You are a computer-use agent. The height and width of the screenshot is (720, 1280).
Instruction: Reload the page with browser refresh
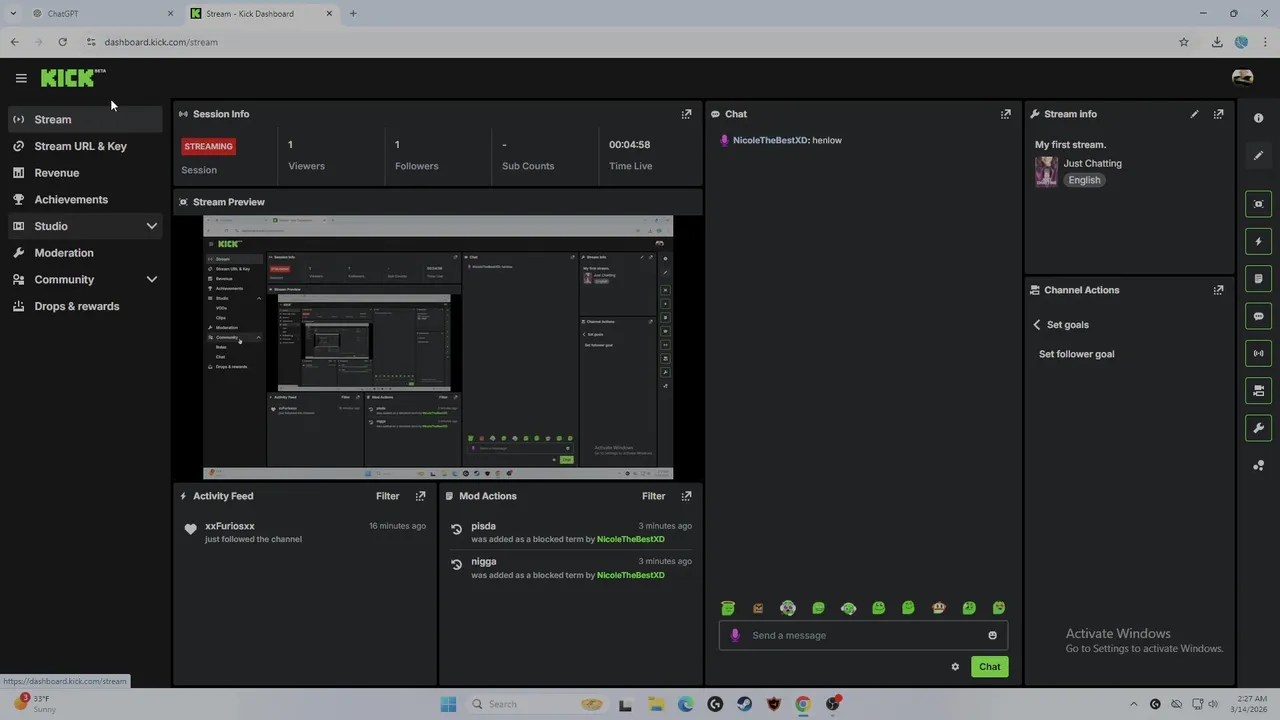pyautogui.click(x=62, y=42)
